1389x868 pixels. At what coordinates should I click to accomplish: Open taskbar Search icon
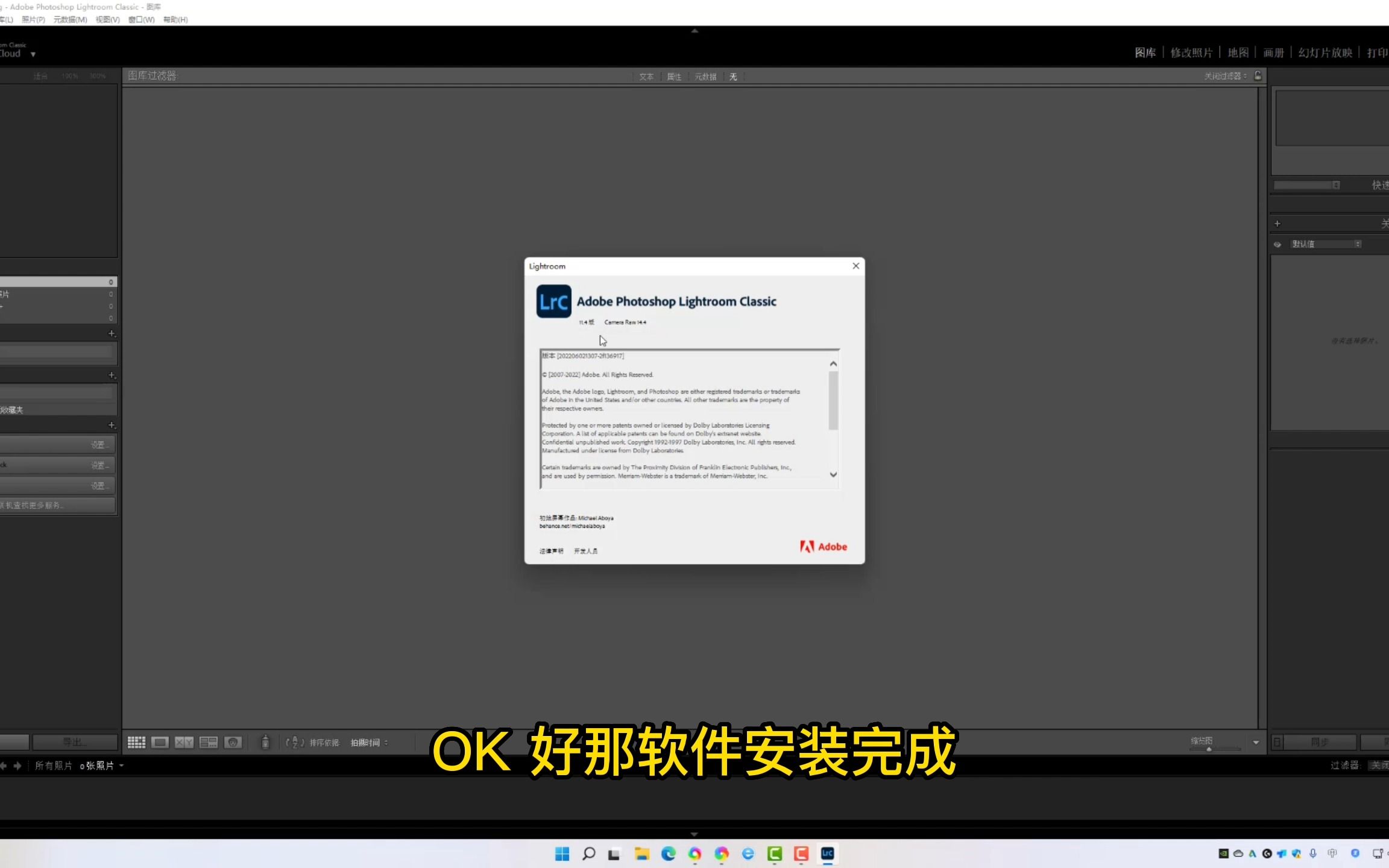[588, 854]
